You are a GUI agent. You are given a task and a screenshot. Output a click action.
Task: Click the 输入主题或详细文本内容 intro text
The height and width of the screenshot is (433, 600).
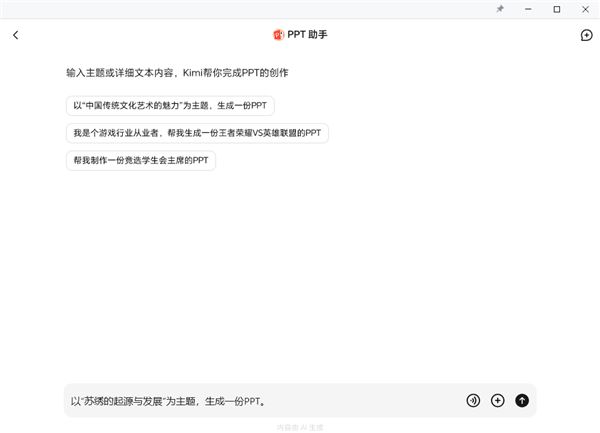point(177,73)
